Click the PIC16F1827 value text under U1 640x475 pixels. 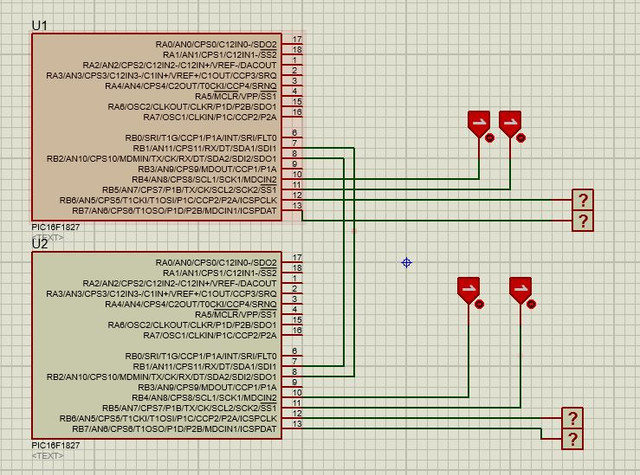coord(56,227)
